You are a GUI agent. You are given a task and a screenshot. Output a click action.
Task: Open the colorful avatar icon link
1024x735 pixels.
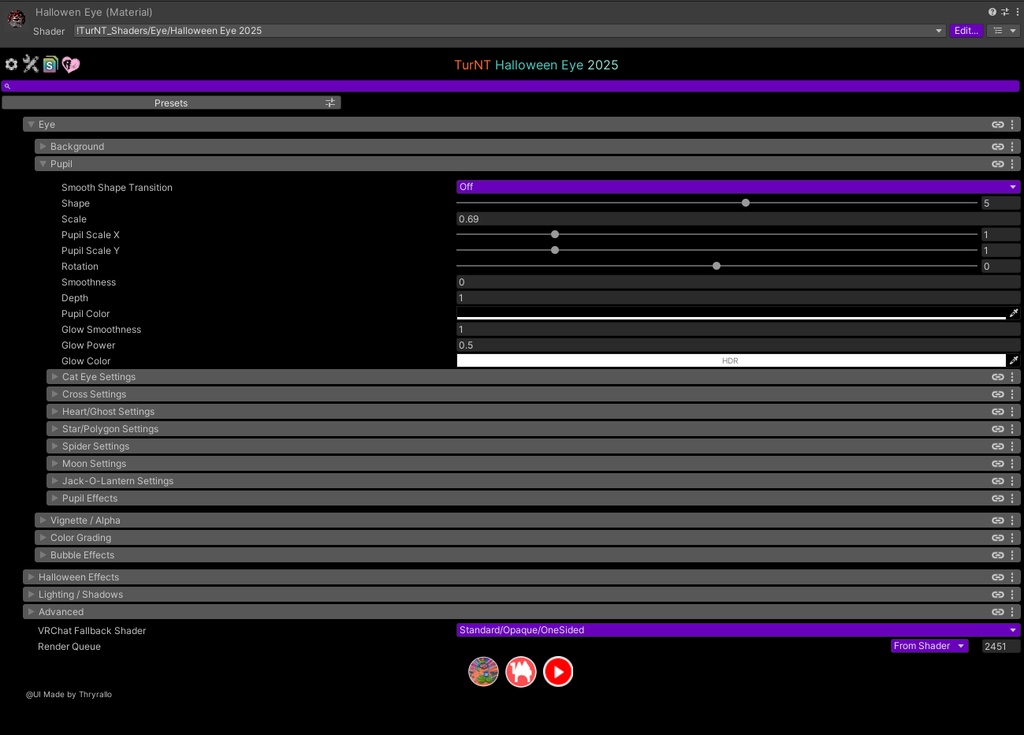pos(483,672)
